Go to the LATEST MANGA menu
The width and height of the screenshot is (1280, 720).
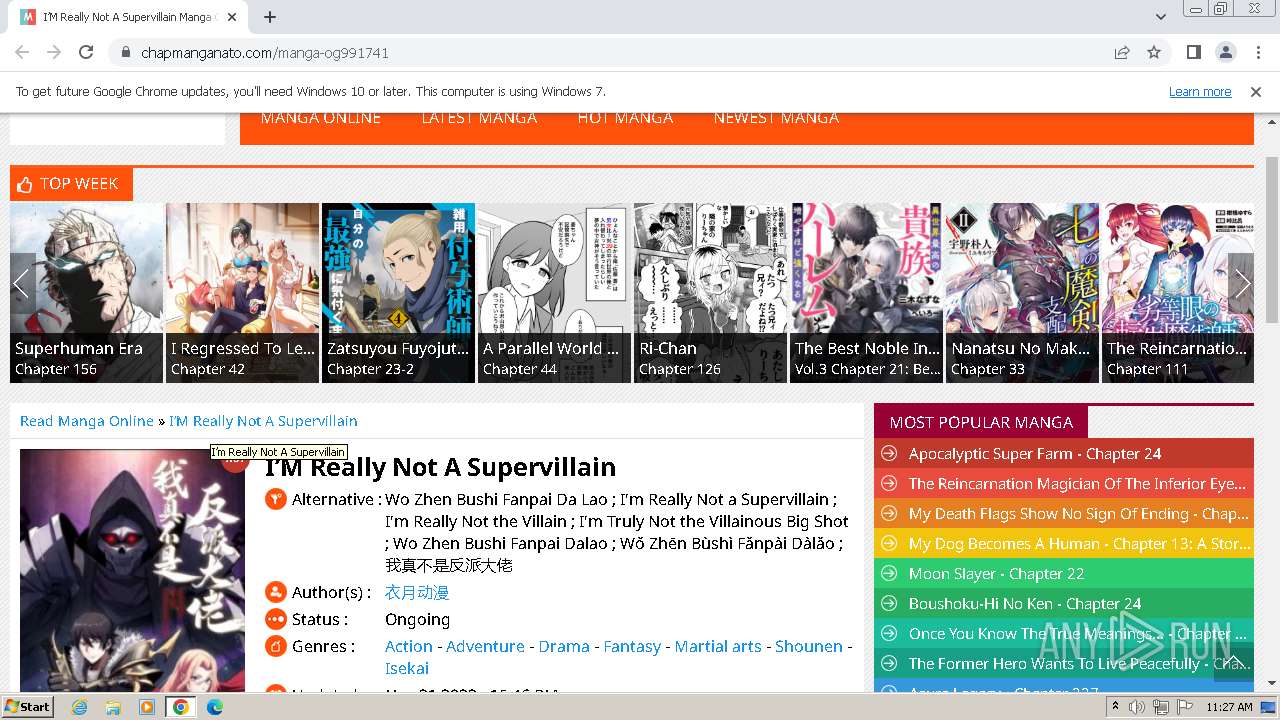[x=479, y=118]
